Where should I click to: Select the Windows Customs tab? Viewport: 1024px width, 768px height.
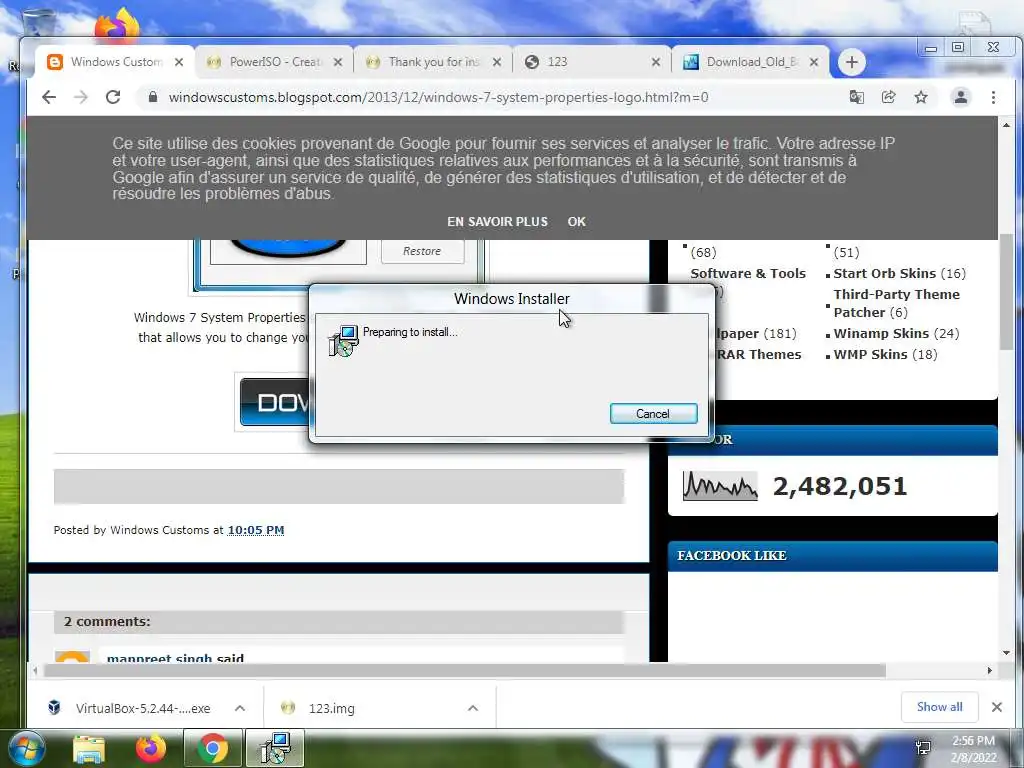tap(115, 62)
